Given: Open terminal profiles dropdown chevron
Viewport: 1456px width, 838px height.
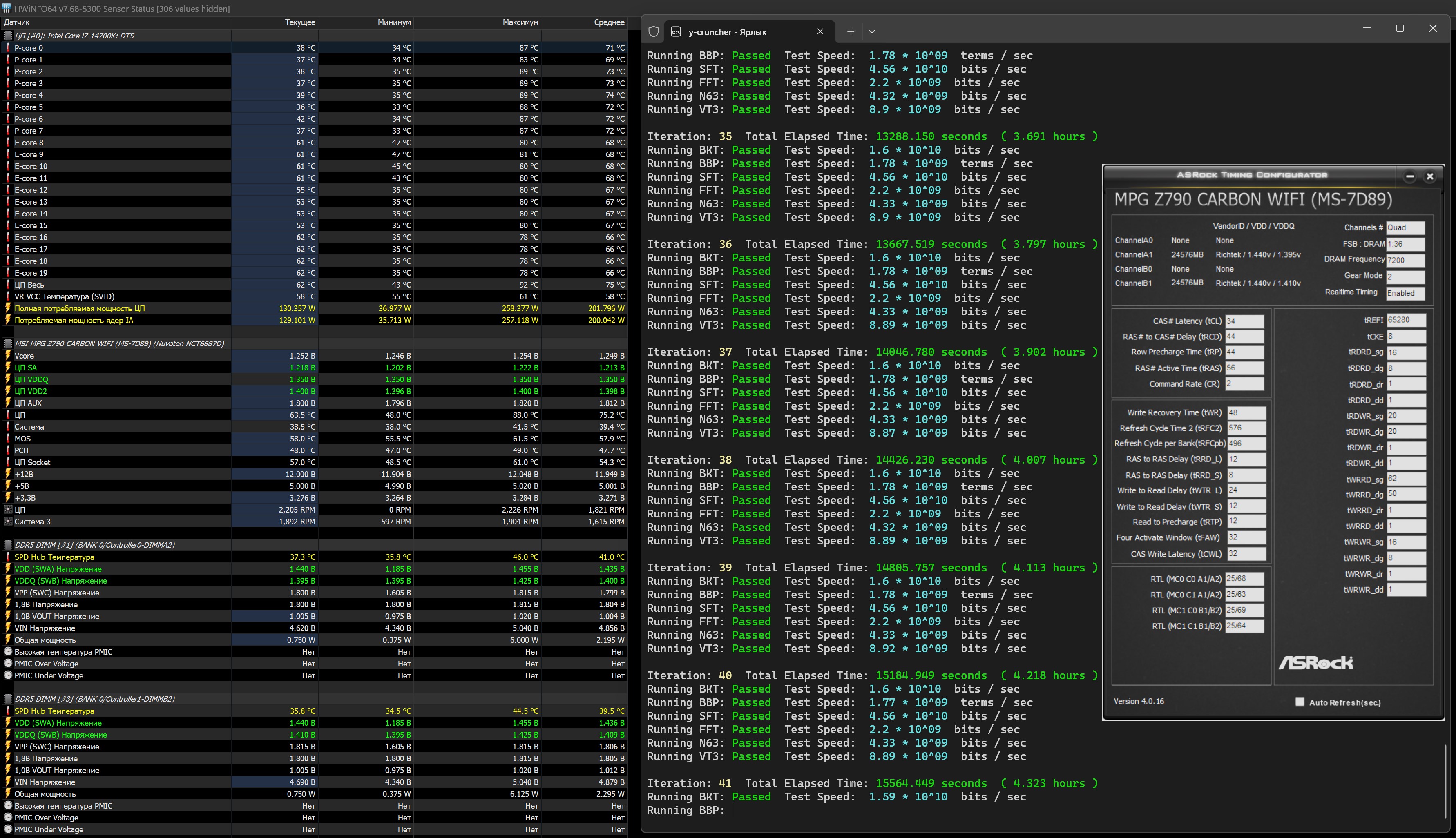Looking at the screenshot, I should [x=872, y=32].
